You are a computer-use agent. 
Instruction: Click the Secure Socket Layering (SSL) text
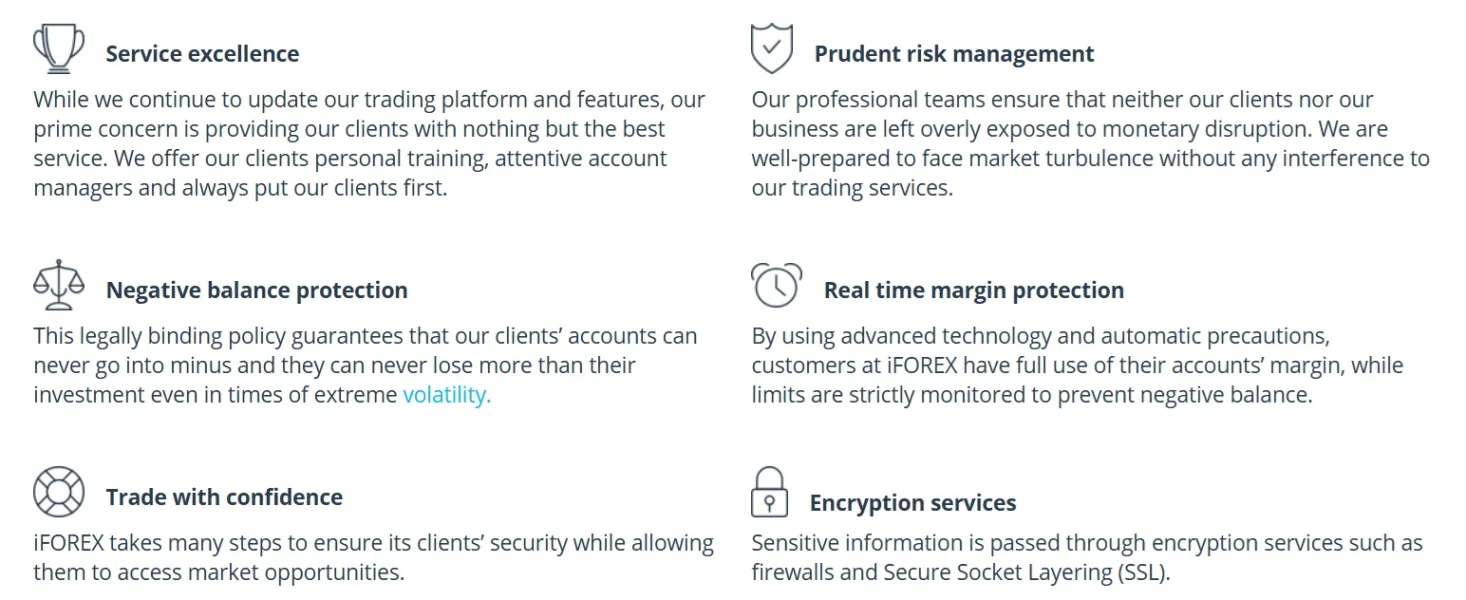click(1026, 574)
